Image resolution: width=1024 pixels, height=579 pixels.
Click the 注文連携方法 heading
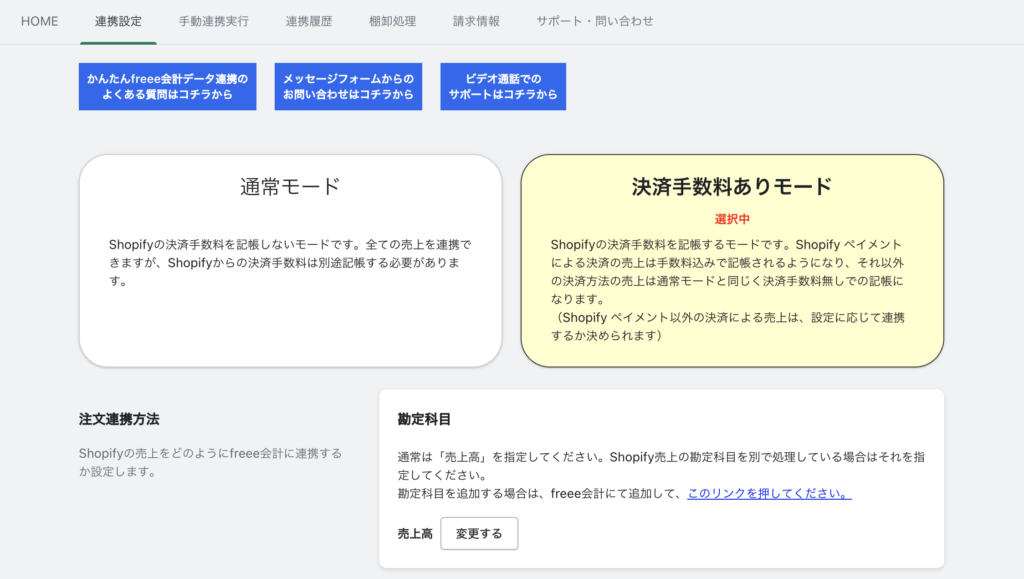pyautogui.click(x=119, y=419)
